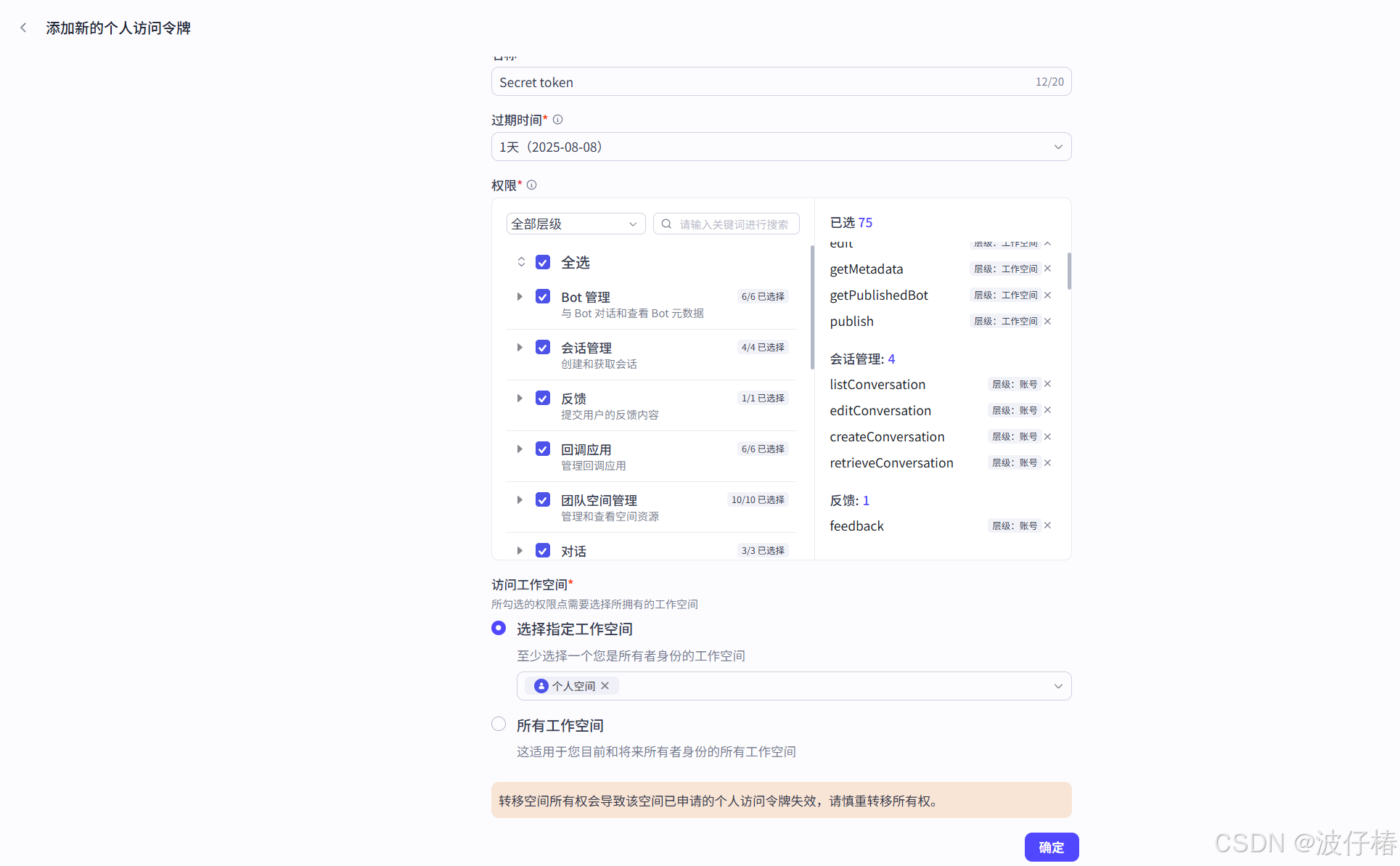Remove 个人空间 from the workspace selection tag

605,685
